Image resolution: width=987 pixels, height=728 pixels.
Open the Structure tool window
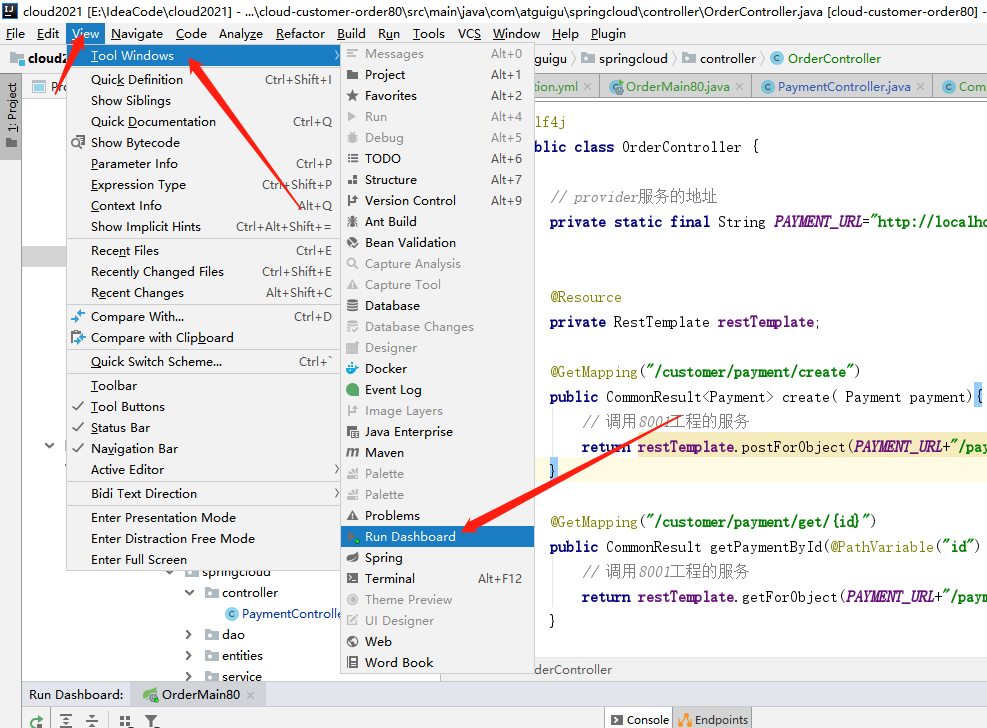coord(437,180)
